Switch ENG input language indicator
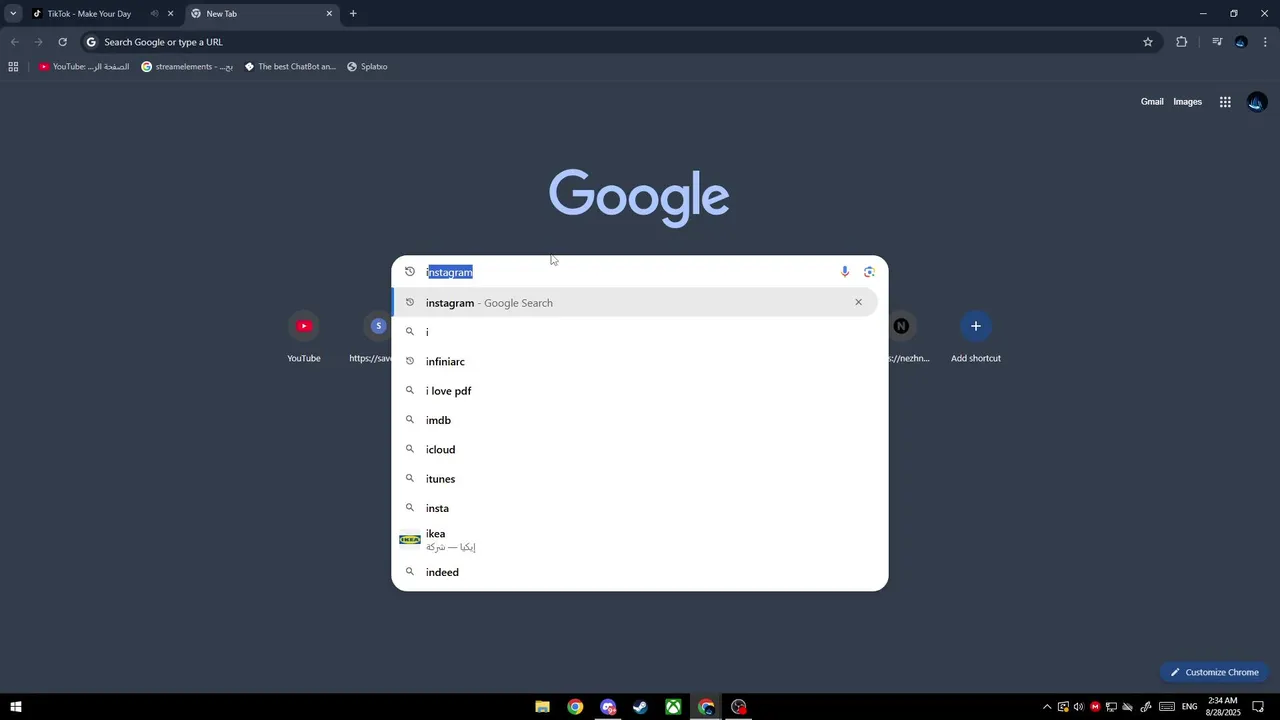Viewport: 1280px width, 720px height. pyautogui.click(x=1190, y=707)
